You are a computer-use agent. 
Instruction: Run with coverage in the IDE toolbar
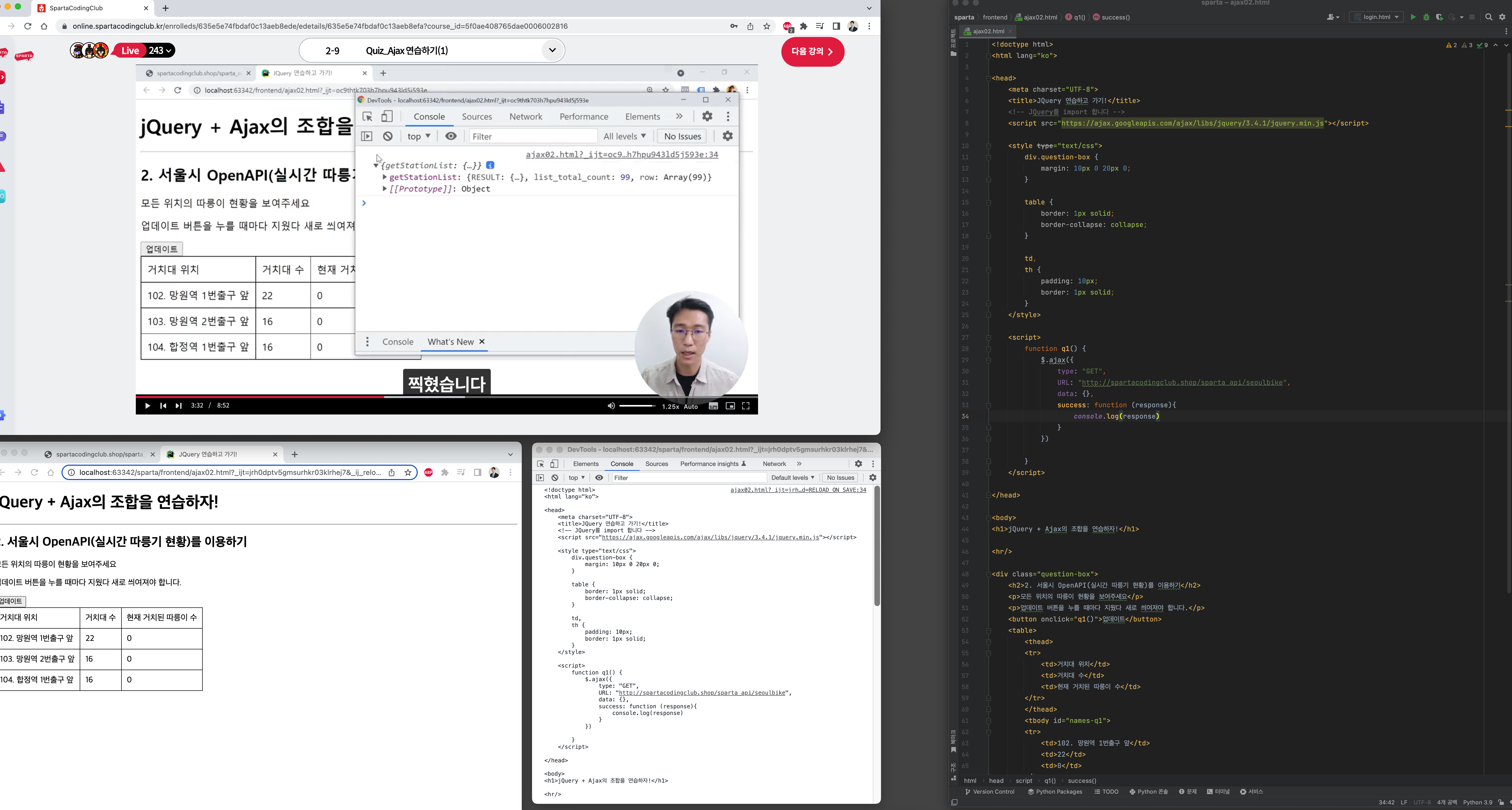(x=1439, y=17)
